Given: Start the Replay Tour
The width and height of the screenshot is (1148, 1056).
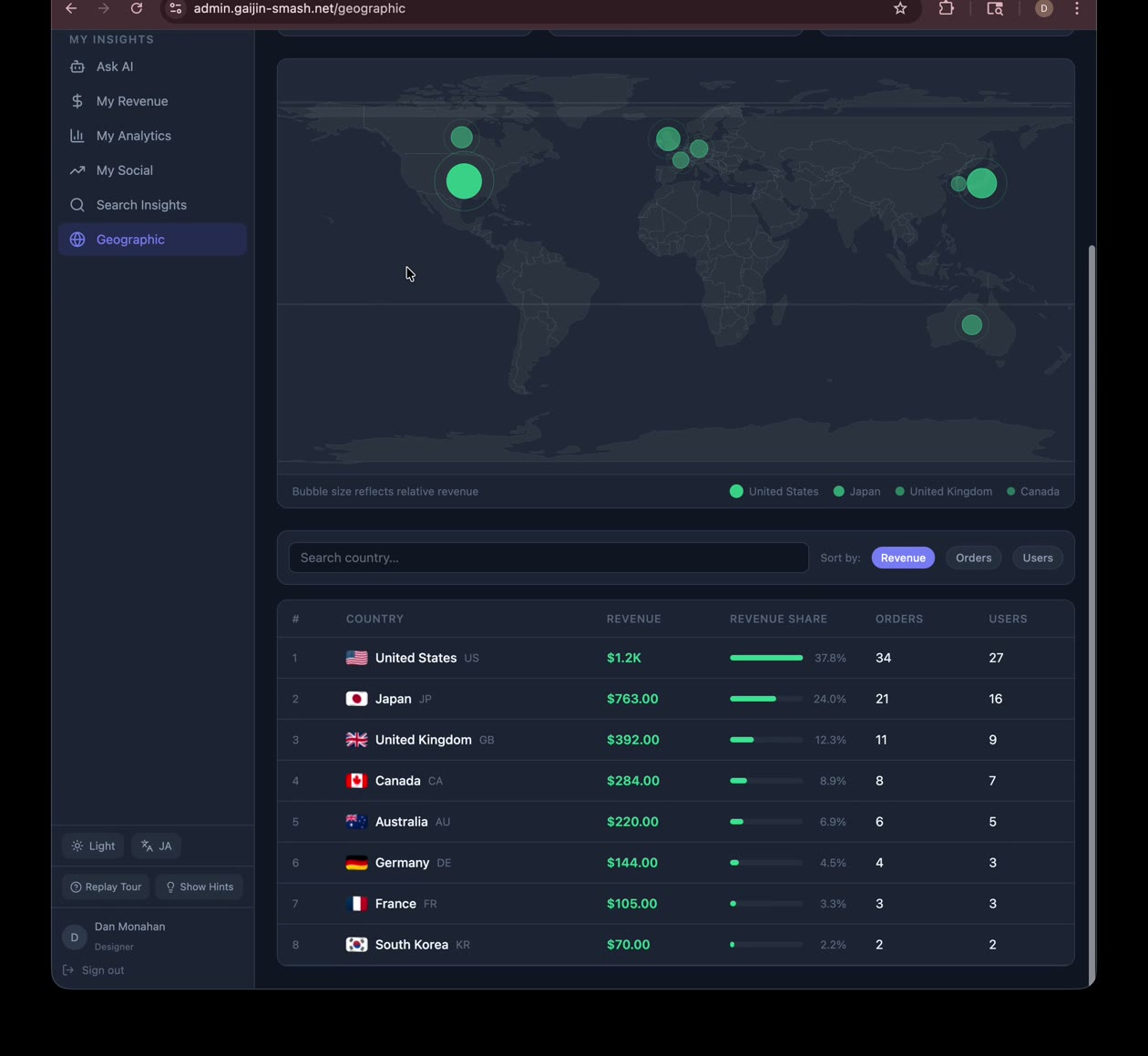Looking at the screenshot, I should click(105, 887).
